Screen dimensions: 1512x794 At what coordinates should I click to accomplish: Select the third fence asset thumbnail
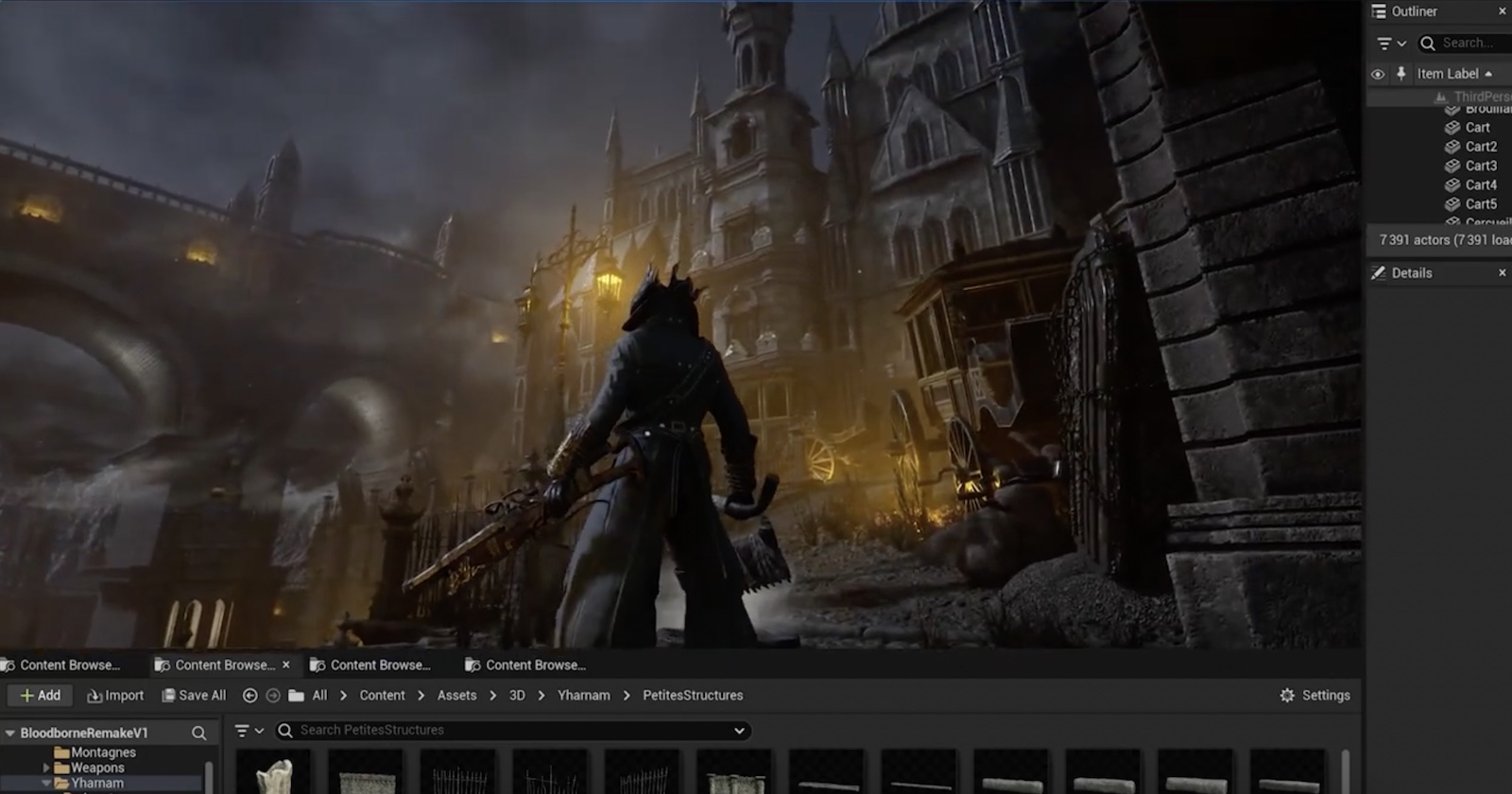[643, 773]
